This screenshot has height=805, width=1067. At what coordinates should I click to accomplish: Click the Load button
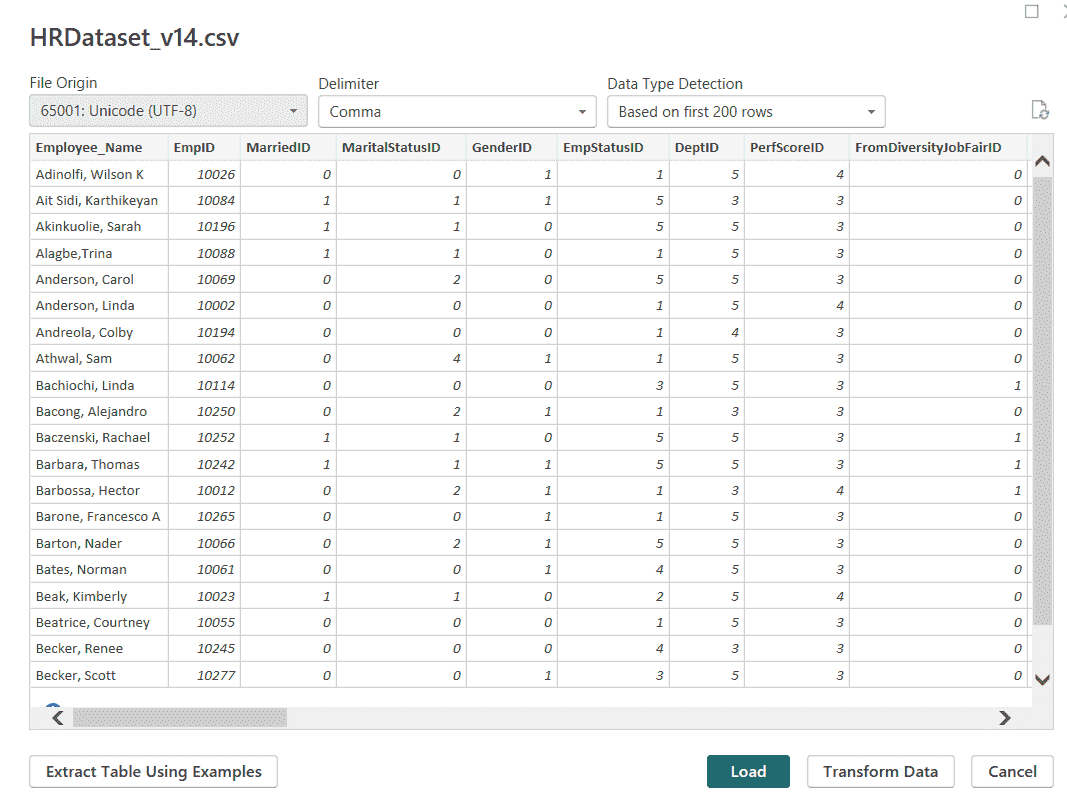[x=749, y=772]
